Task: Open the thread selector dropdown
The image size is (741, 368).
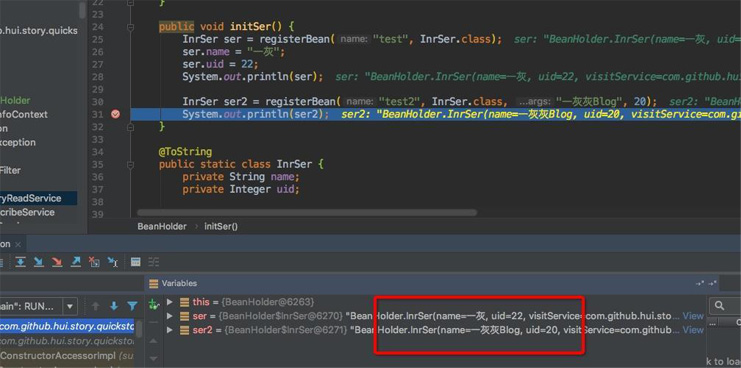Action: 70,306
